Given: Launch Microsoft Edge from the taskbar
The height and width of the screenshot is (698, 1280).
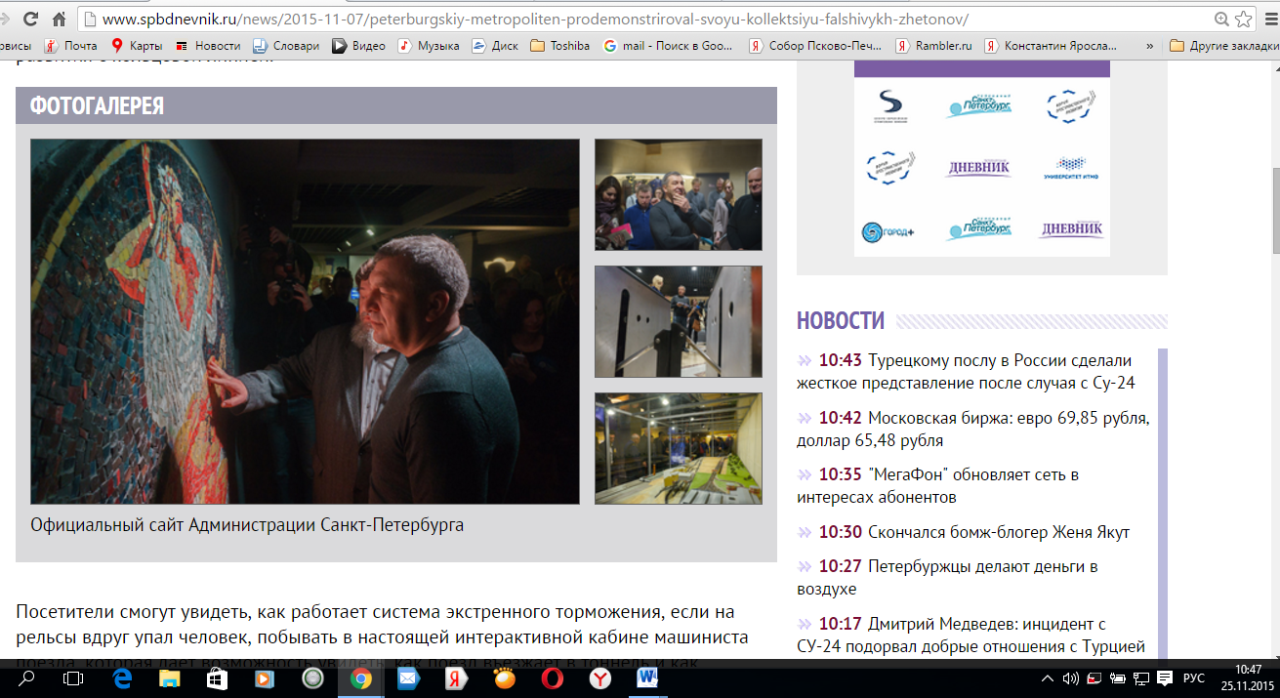Looking at the screenshot, I should point(122,680).
